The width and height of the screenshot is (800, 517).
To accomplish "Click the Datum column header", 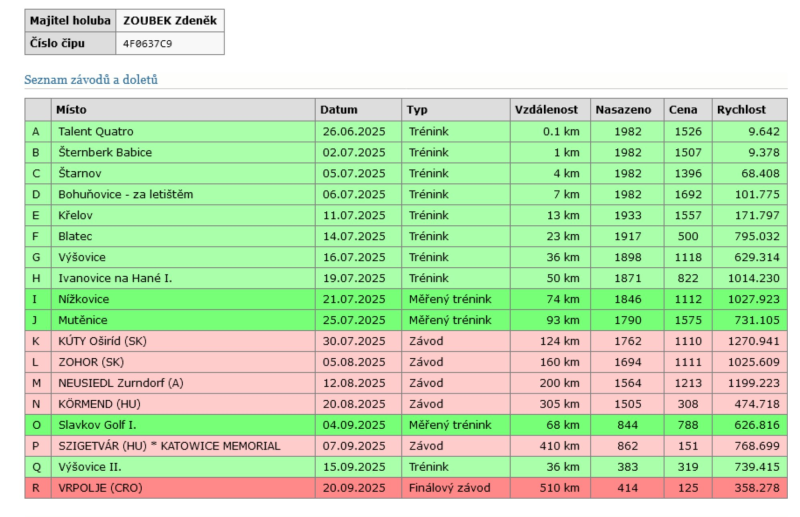I will click(339, 109).
